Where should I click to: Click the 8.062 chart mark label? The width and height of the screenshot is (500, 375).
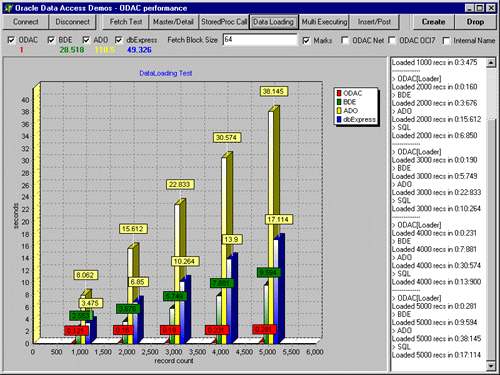(85, 275)
